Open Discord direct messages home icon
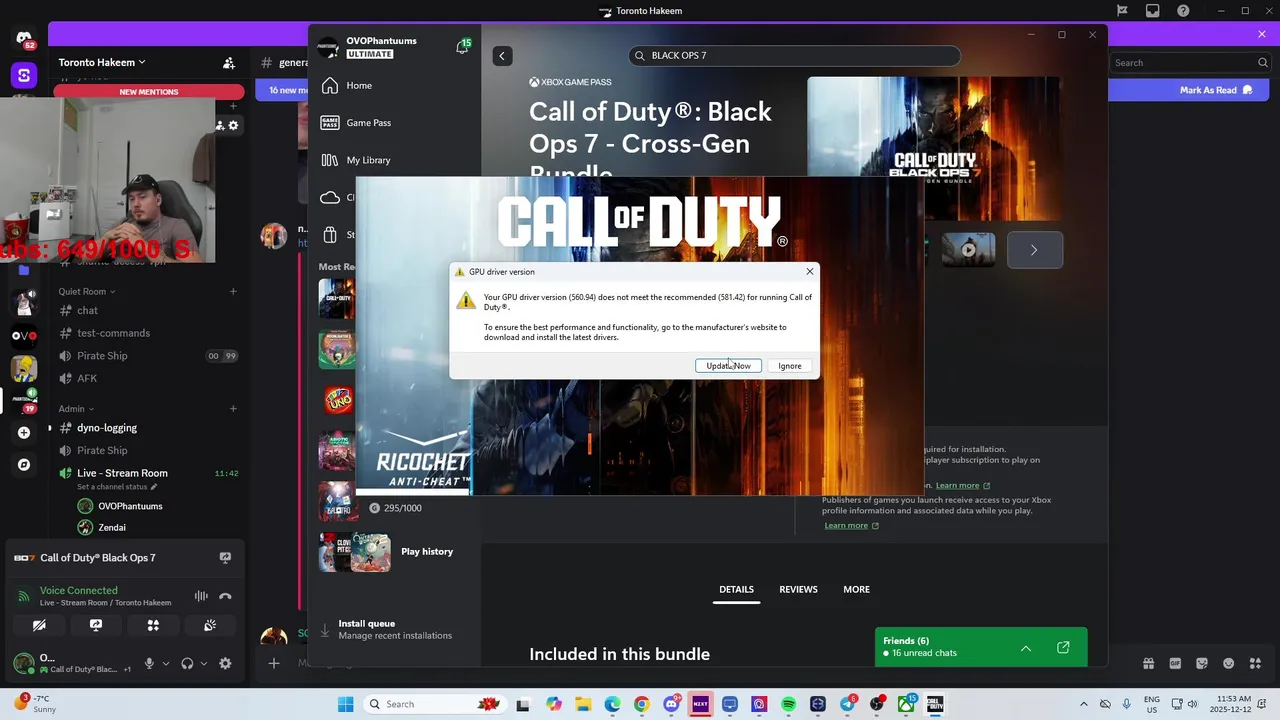1280x720 pixels. click(x=24, y=39)
